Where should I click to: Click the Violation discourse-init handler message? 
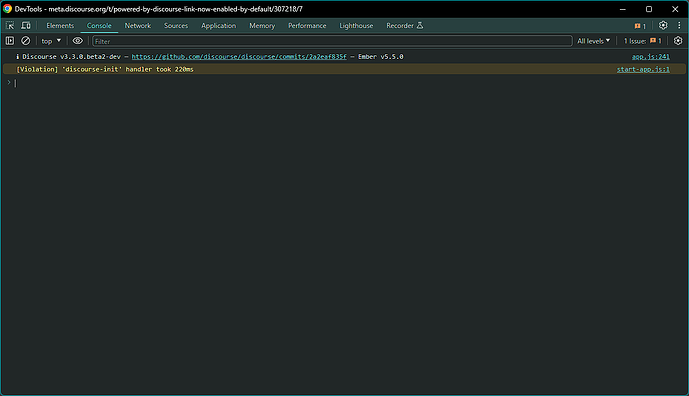click(105, 69)
